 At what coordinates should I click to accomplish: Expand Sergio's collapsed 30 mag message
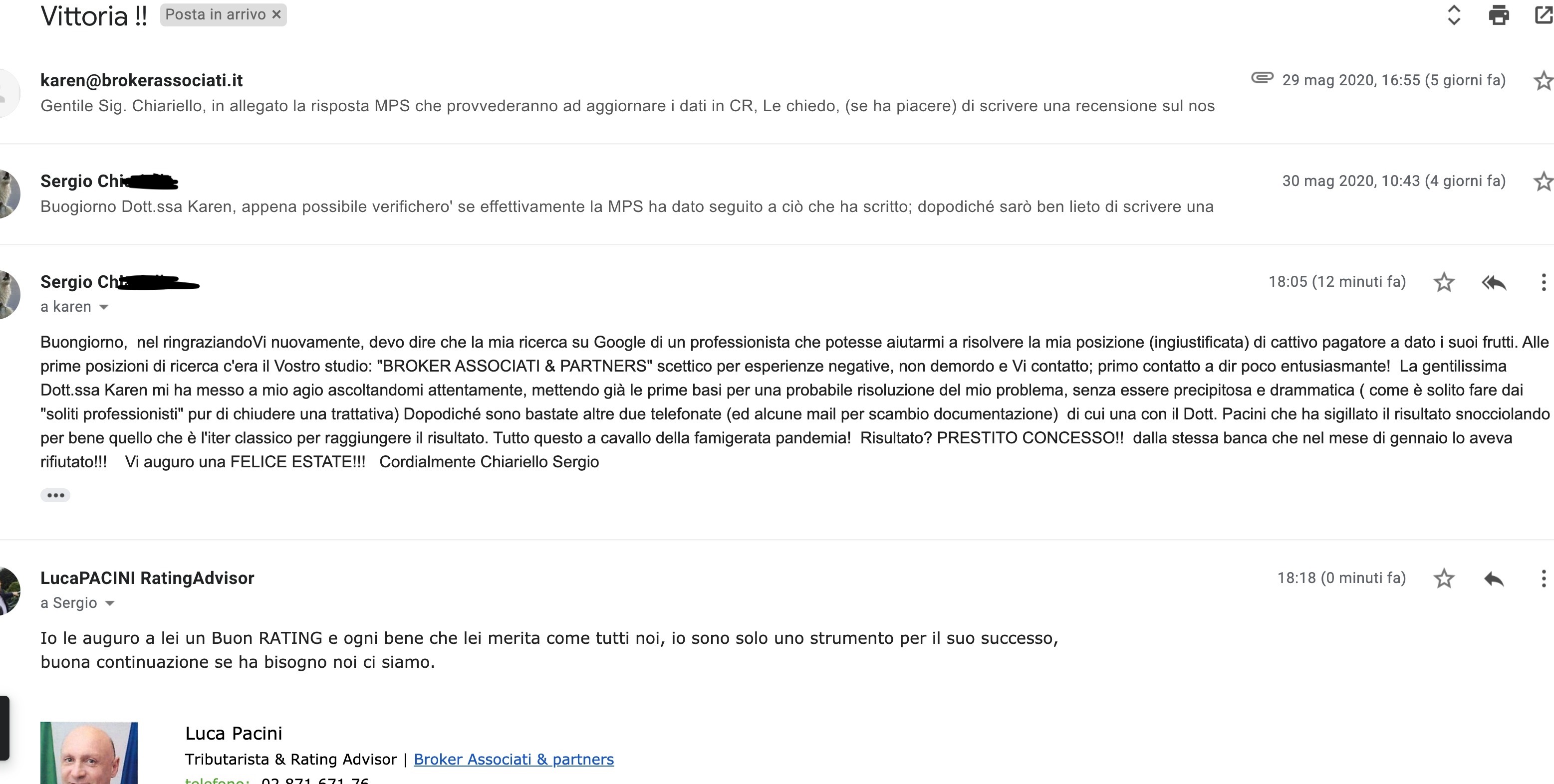(627, 207)
